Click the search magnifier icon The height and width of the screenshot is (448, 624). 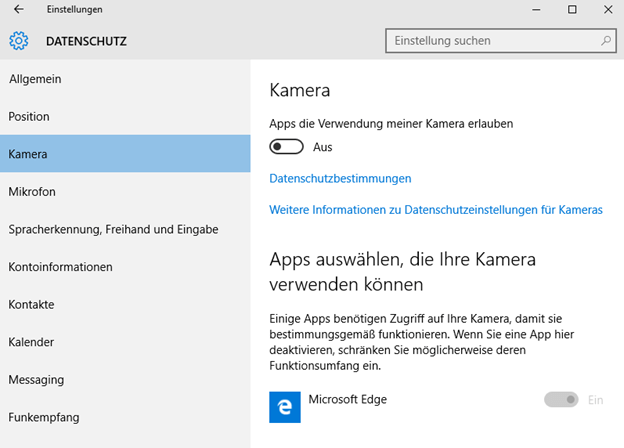(606, 41)
